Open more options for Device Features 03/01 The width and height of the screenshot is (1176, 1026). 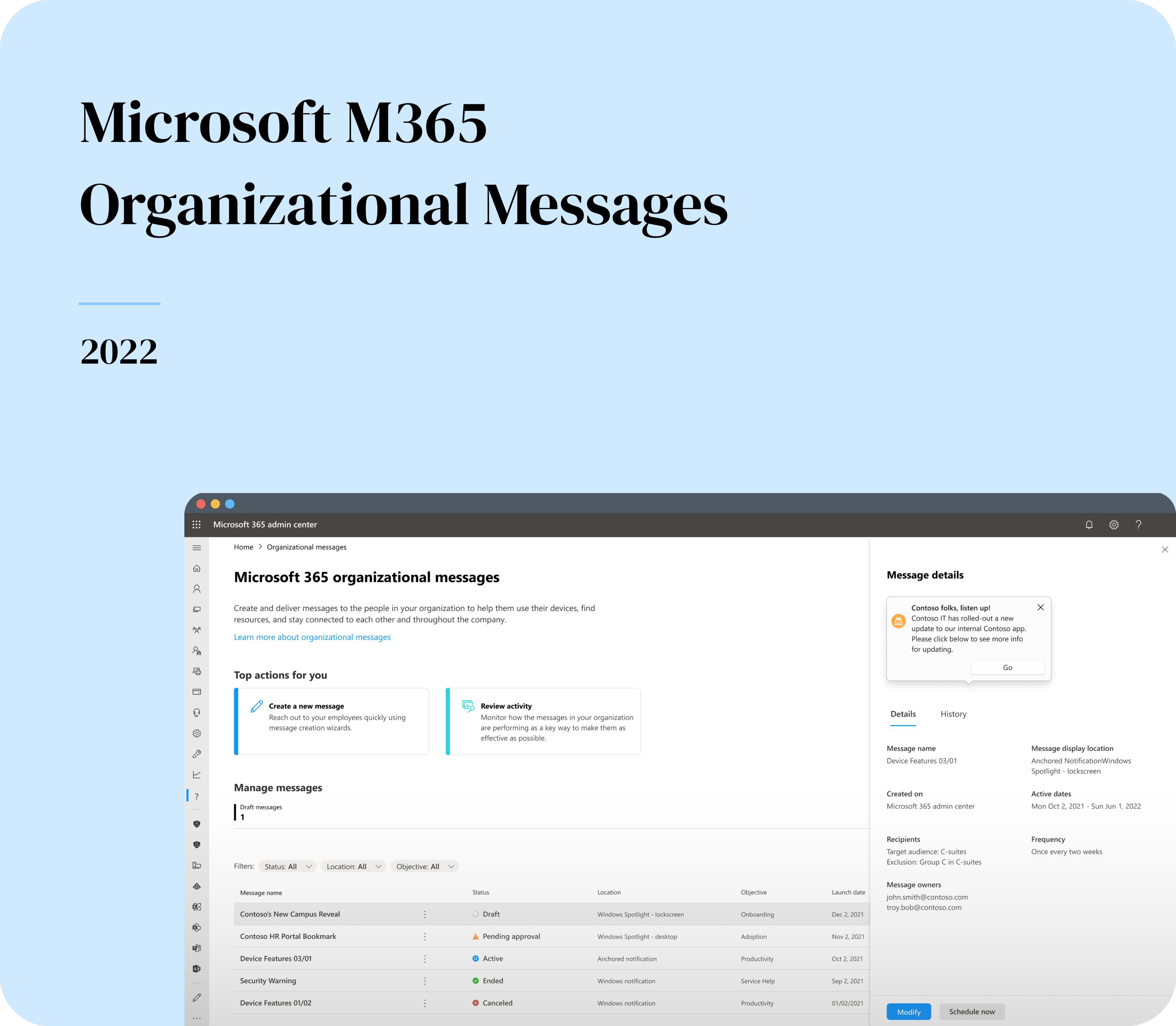tap(425, 959)
